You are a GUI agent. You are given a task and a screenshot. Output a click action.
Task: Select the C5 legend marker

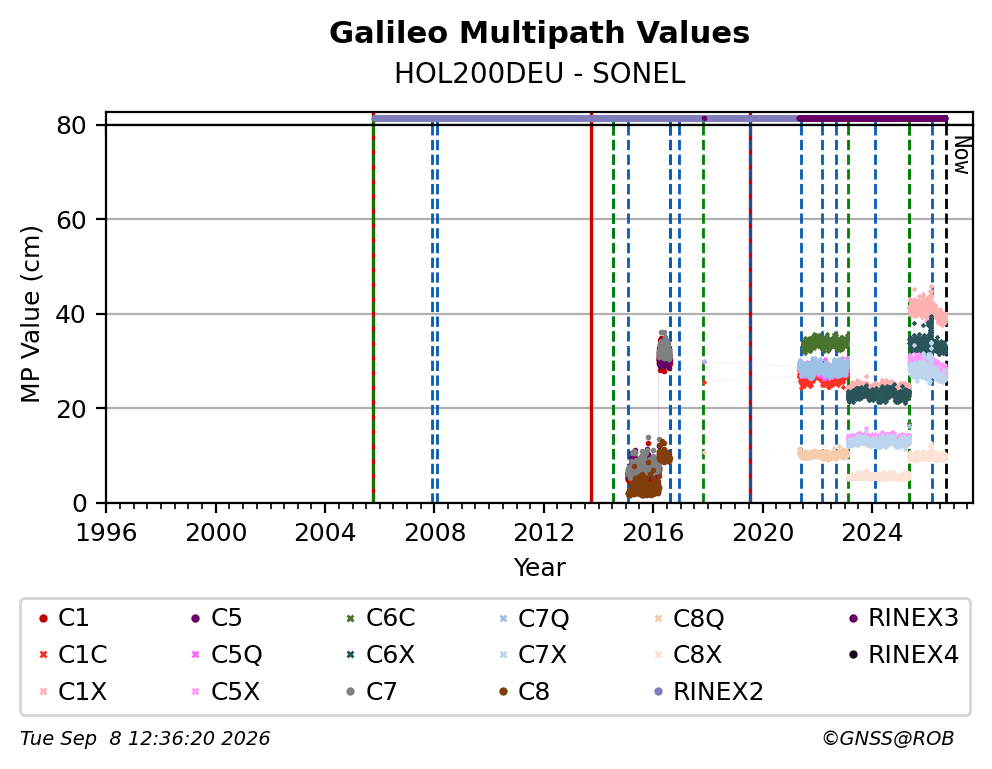(x=195, y=618)
